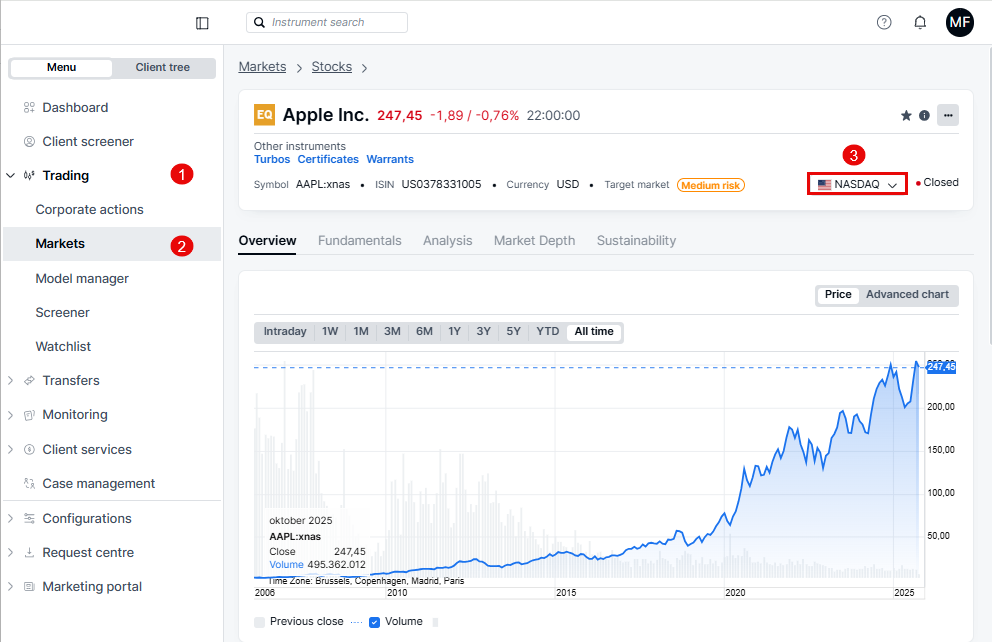Switch sidebar to Client tree view
This screenshot has height=642, width=992.
click(x=162, y=68)
